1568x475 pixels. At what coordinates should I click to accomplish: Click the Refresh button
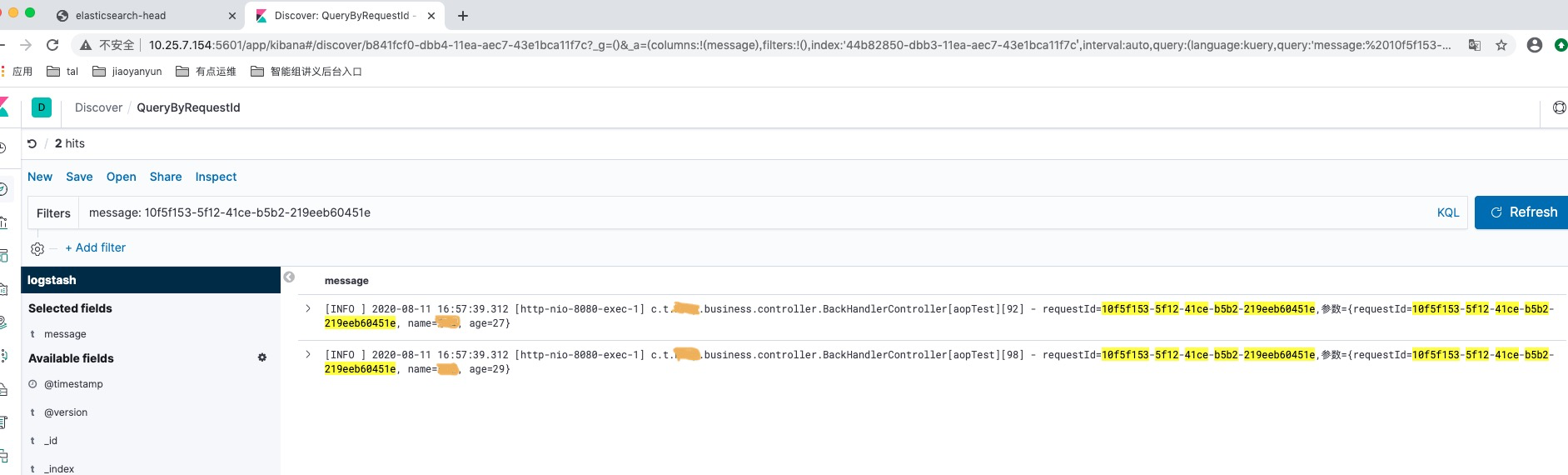pos(1522,212)
